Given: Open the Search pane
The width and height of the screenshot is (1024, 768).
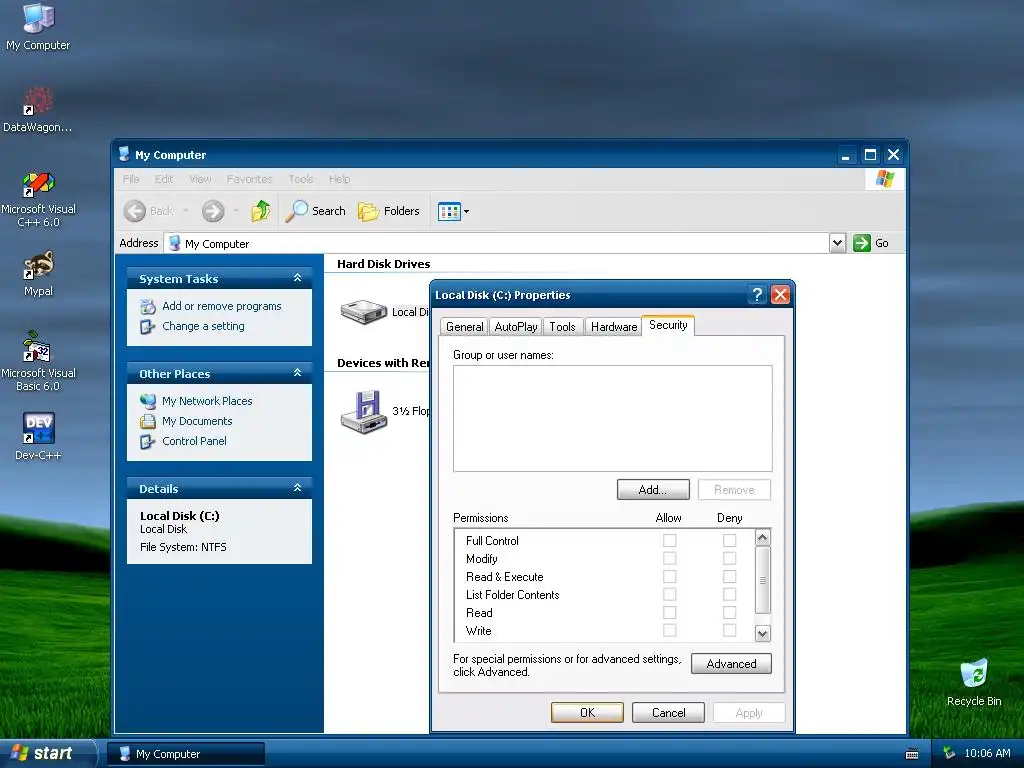Looking at the screenshot, I should coord(315,211).
